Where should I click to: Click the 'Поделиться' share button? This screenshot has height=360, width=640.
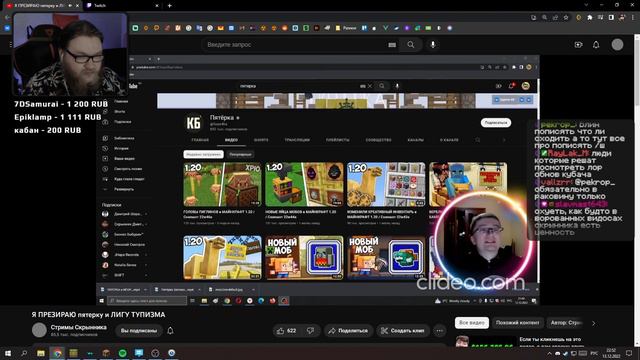pyautogui.click(x=349, y=331)
